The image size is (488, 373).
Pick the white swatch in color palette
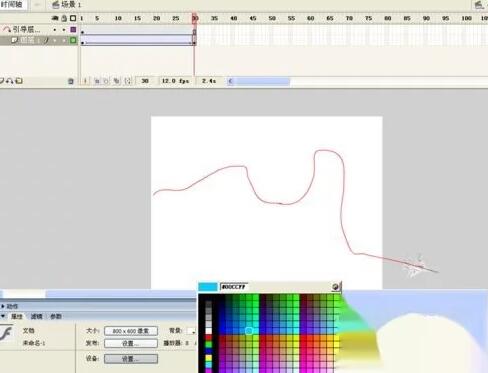209,331
